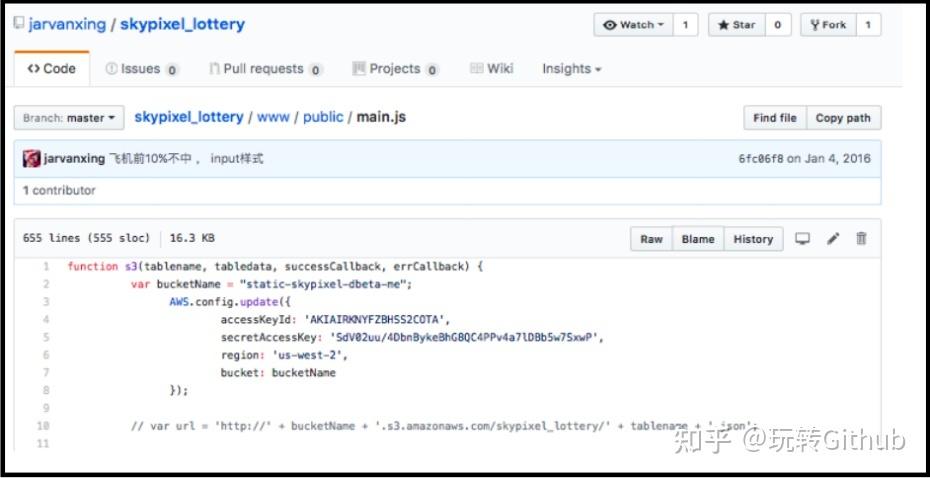Click the s3 function name on line 1
This screenshot has height=478, width=930.
click(x=130, y=267)
